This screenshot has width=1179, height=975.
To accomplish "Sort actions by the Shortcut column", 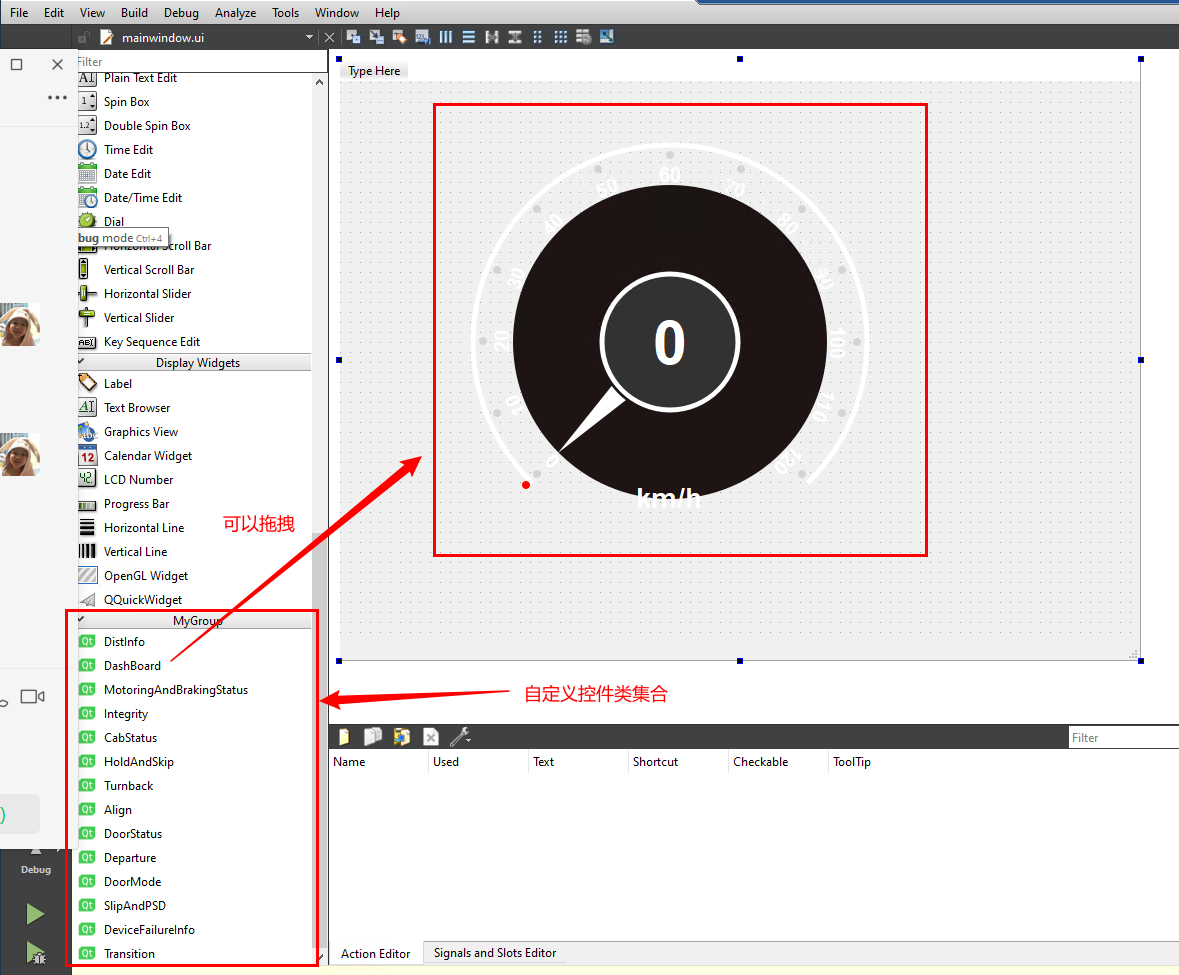I will (678, 762).
